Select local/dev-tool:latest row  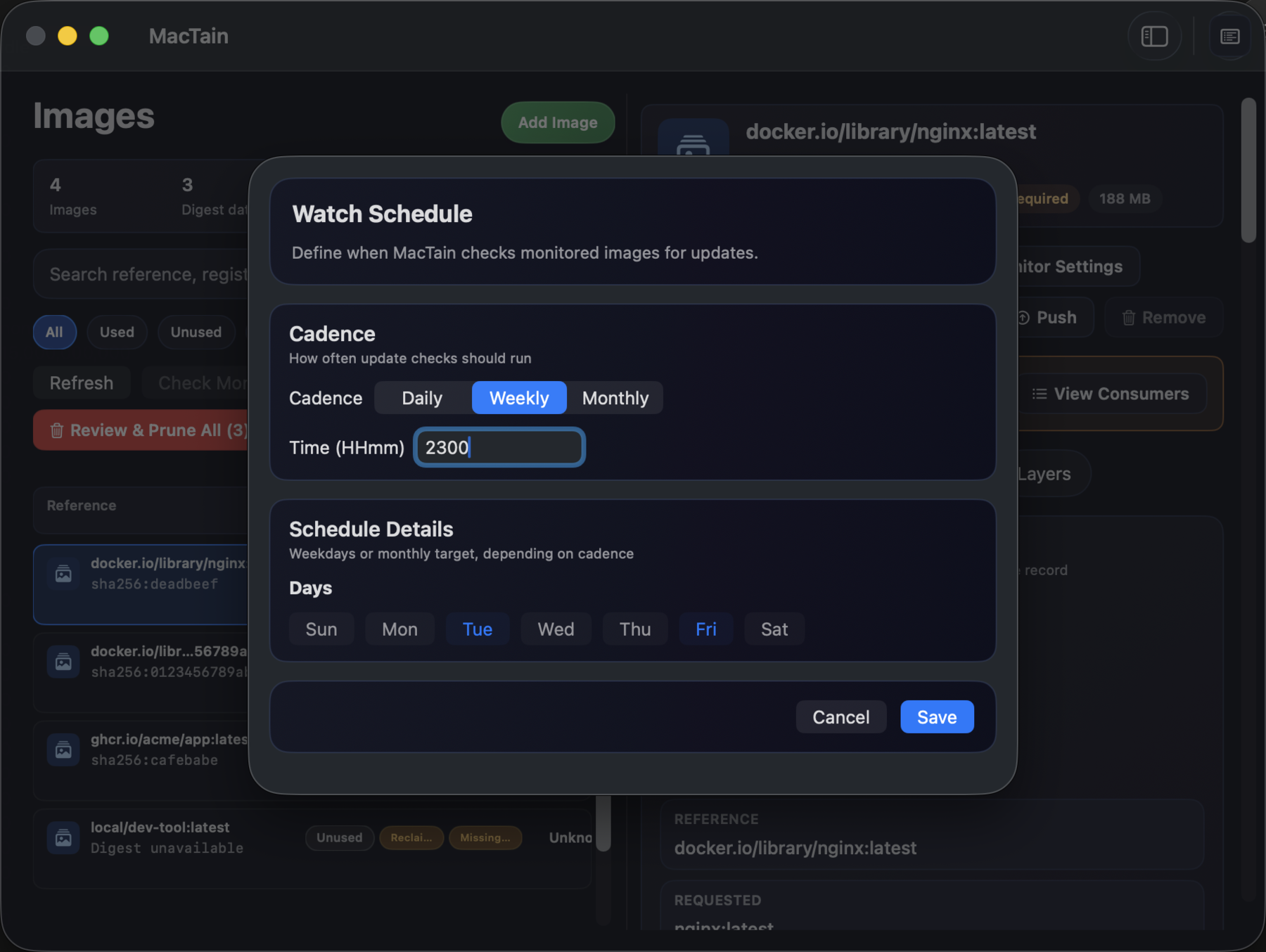pyautogui.click(x=312, y=848)
